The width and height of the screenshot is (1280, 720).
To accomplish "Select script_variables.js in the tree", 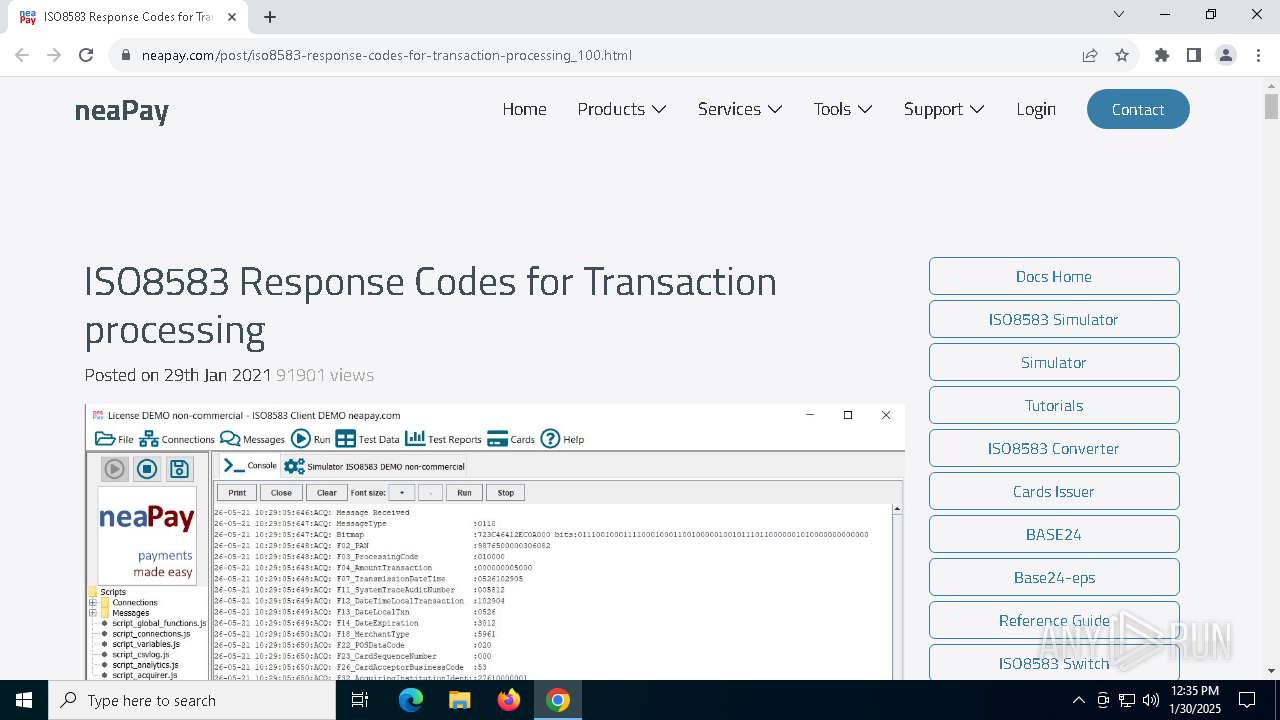I will tap(146, 644).
